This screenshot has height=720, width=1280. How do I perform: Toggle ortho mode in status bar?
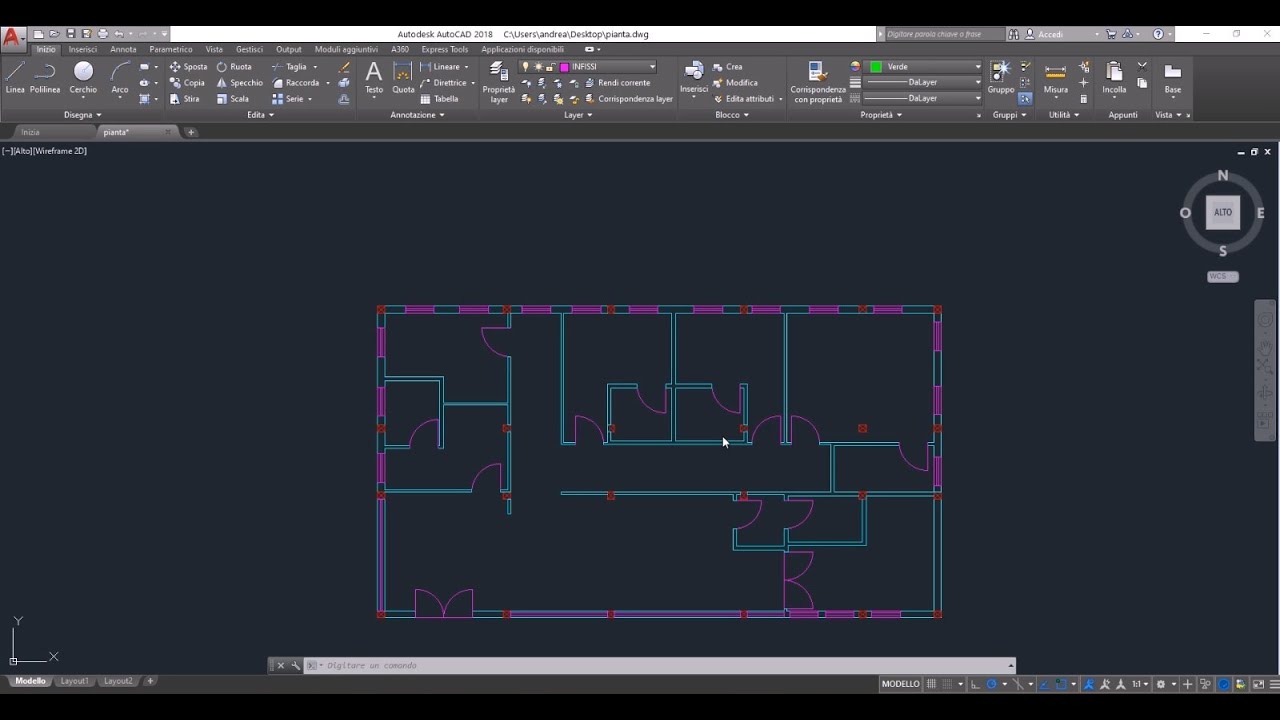pos(976,684)
